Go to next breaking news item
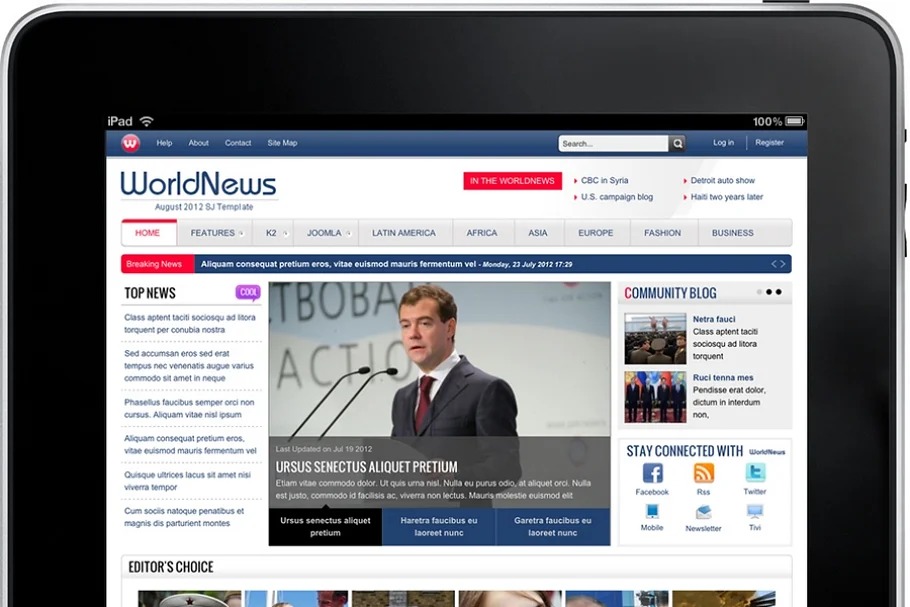910x607 pixels. click(783, 264)
